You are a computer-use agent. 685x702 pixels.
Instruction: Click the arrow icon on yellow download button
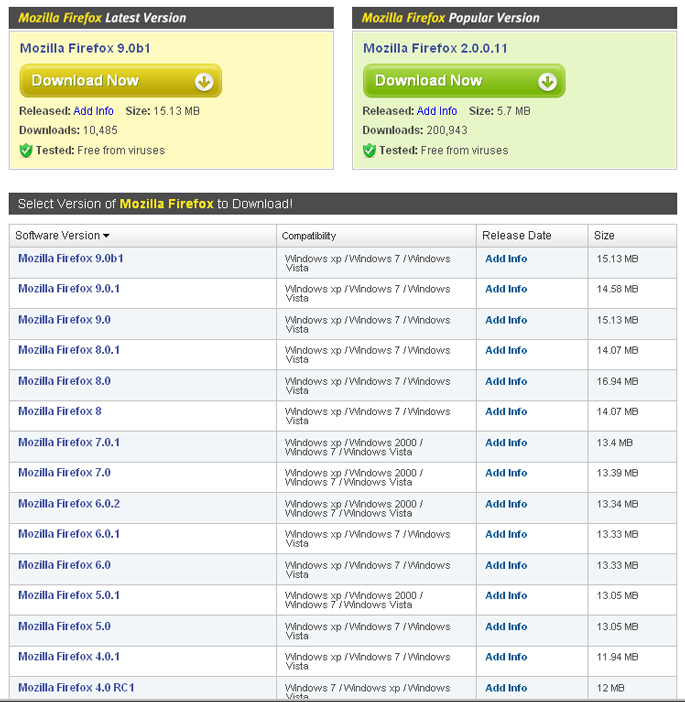point(204,82)
